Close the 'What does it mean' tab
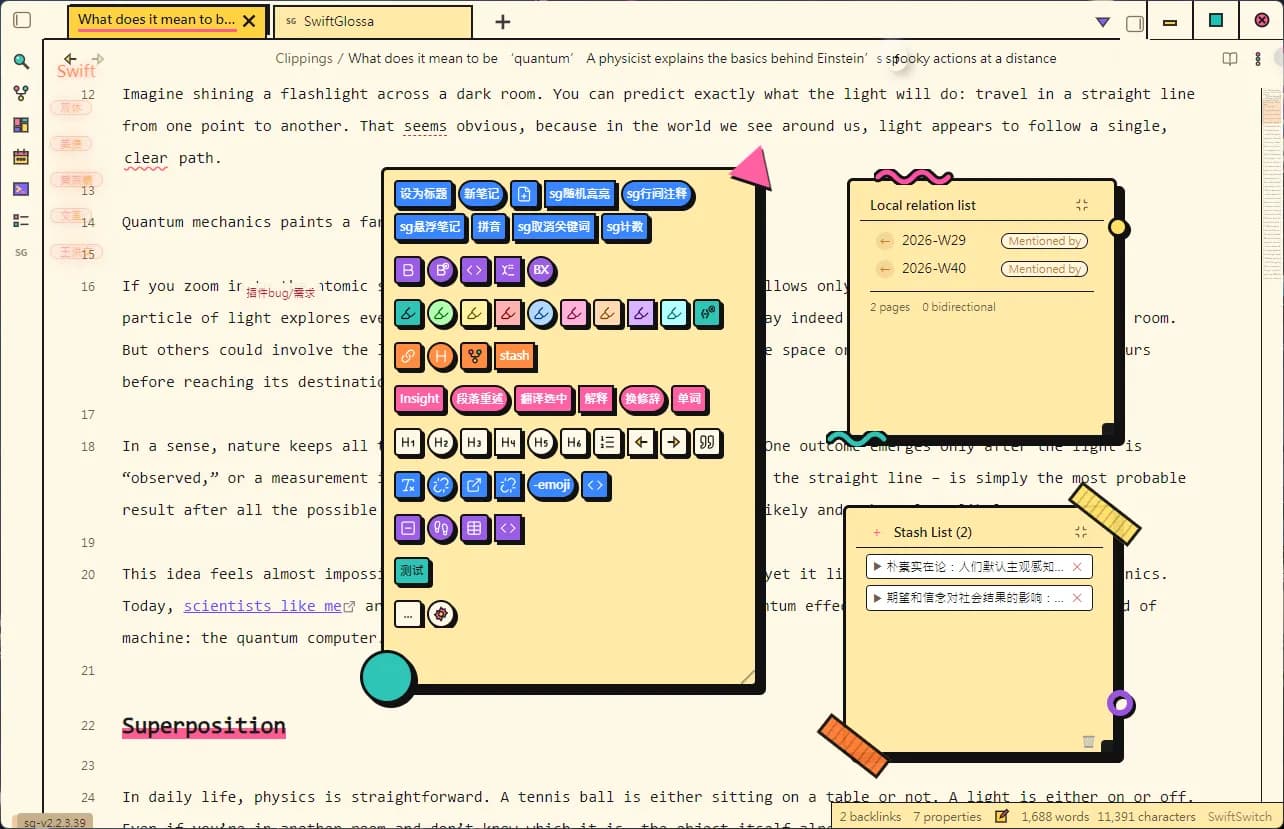Viewport: 1284px width, 829px height. pyautogui.click(x=249, y=20)
